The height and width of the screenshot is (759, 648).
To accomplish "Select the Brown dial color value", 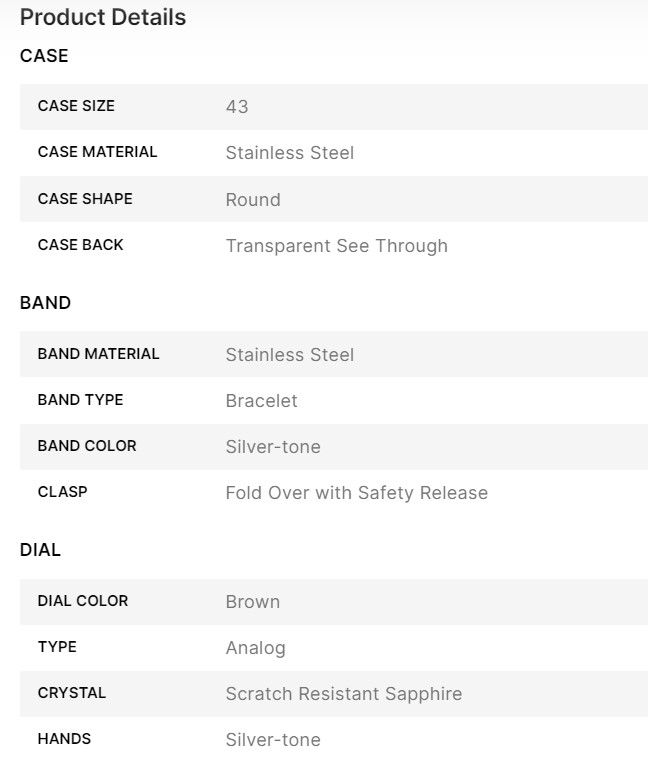I will (x=252, y=602).
